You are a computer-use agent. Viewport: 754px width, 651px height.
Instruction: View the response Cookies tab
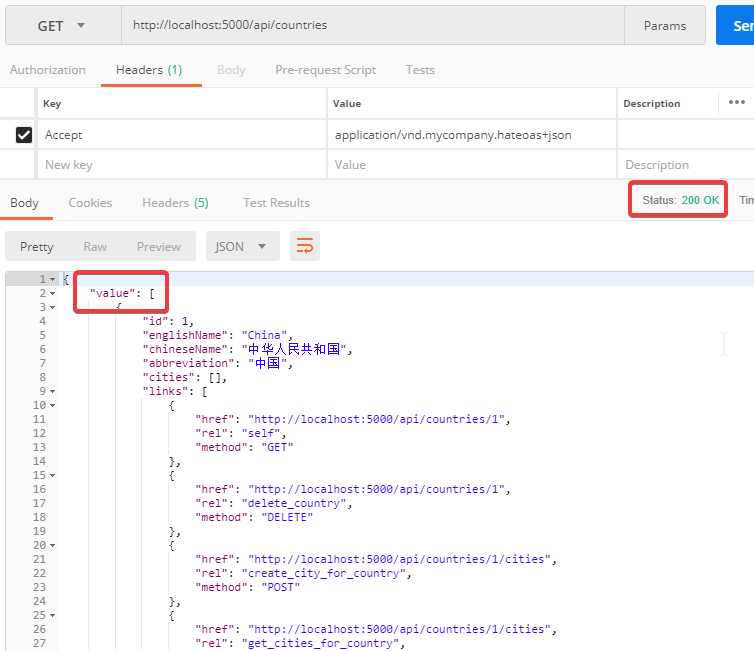pos(90,203)
